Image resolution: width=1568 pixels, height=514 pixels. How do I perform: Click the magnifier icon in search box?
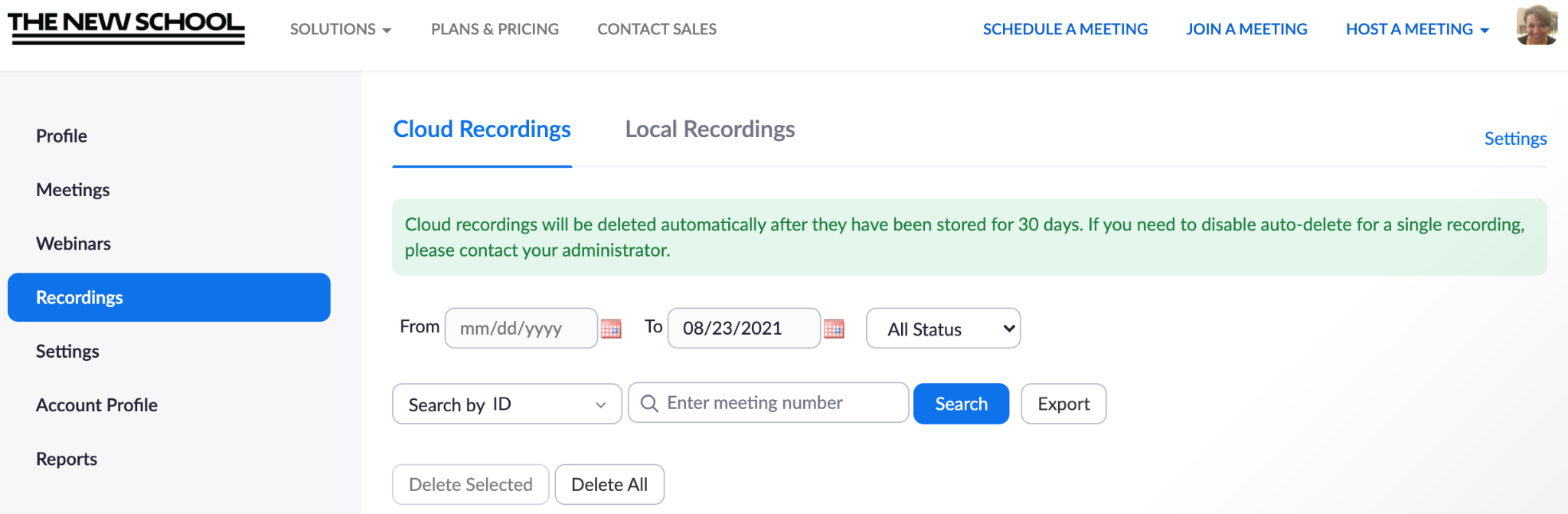(649, 404)
